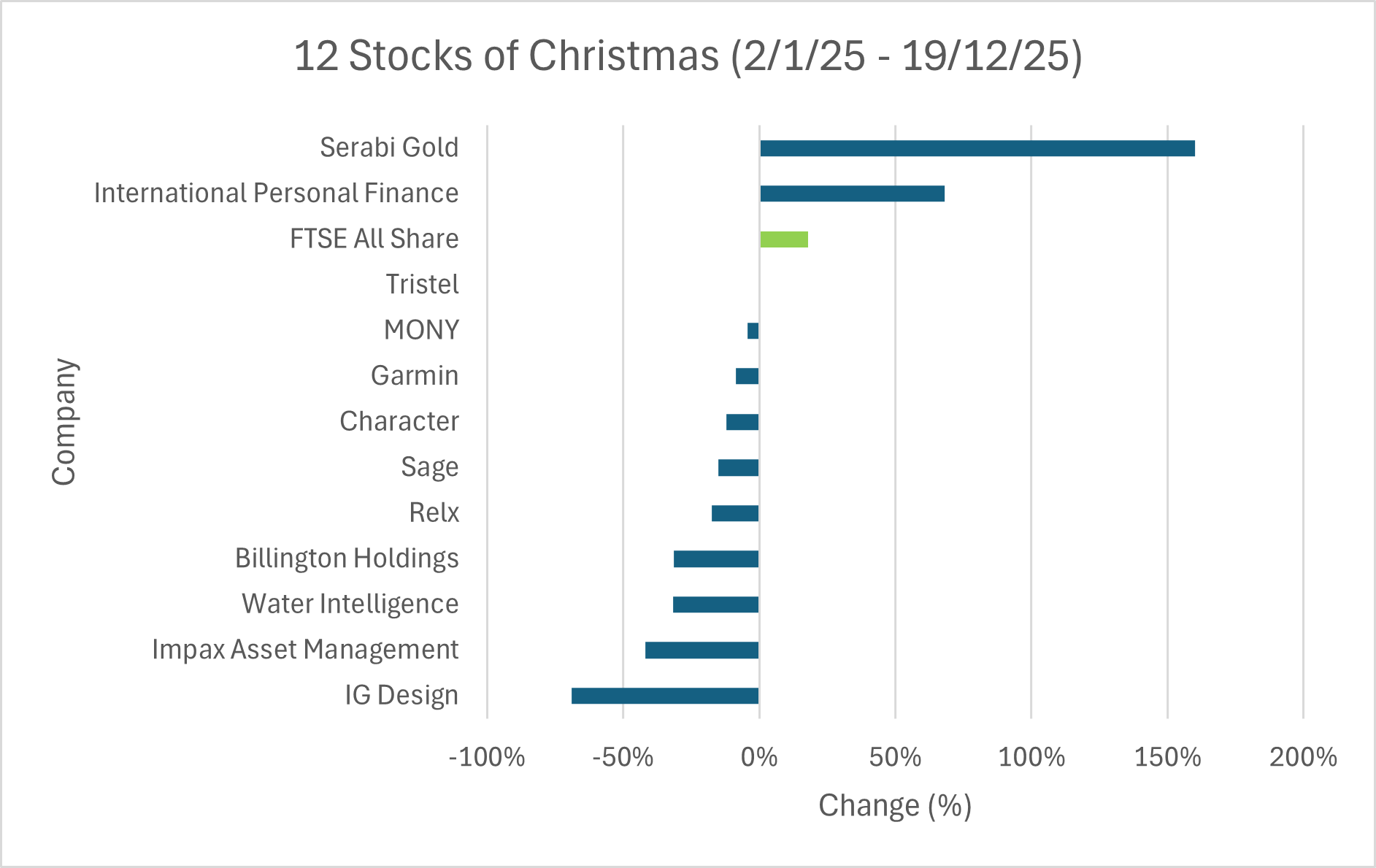
Task: Select the Serabi Gold category label
Action: 389,147
